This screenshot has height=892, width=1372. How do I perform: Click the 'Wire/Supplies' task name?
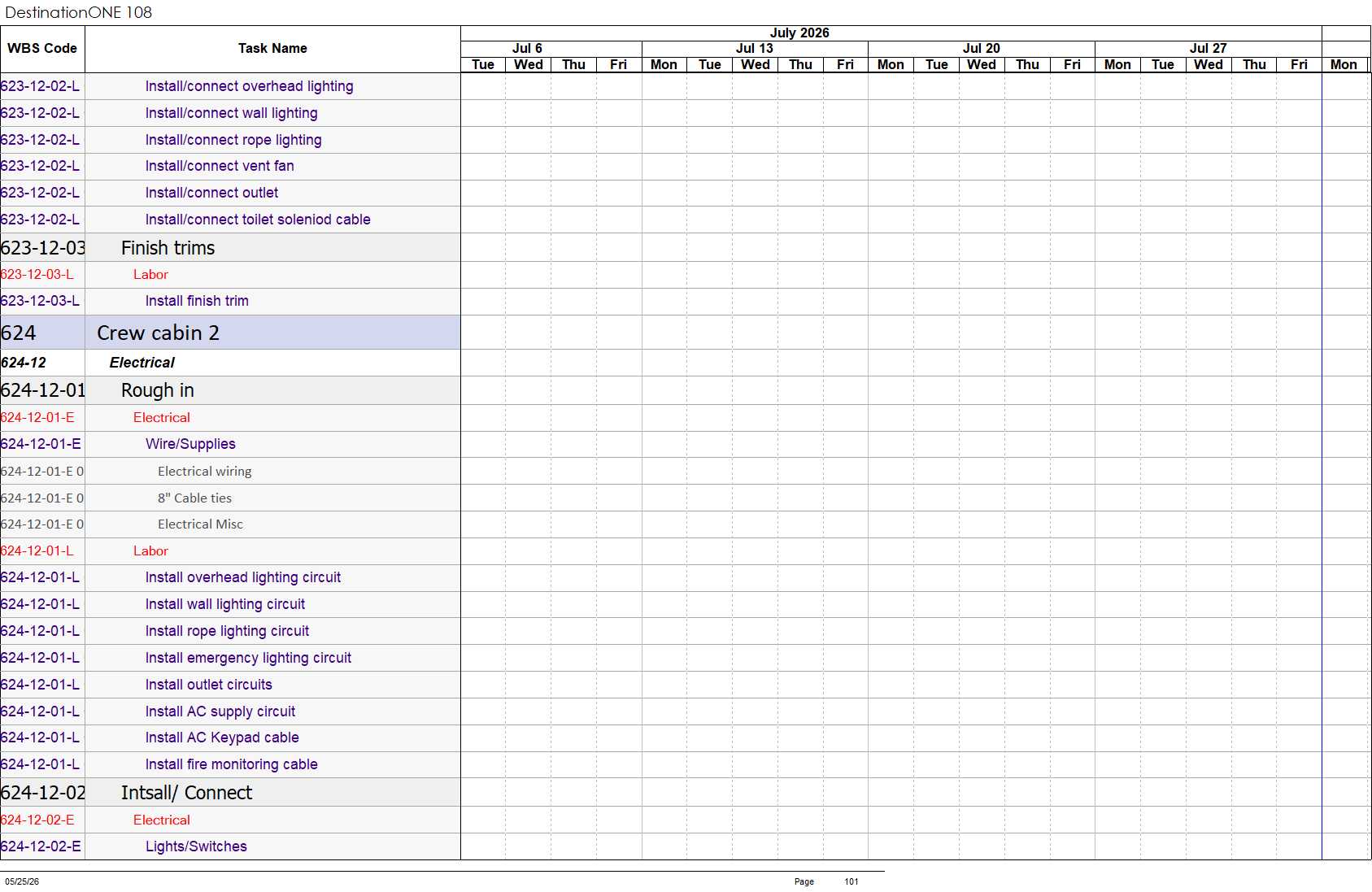click(x=190, y=444)
